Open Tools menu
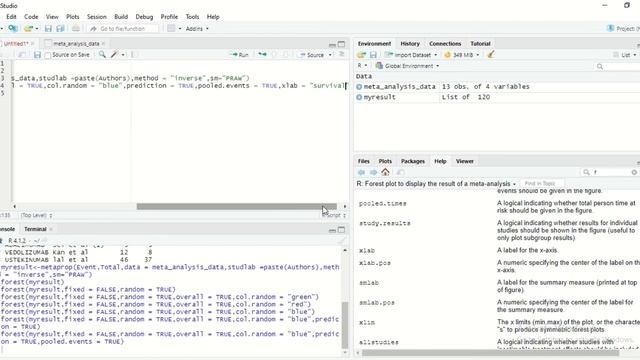Image resolution: width=640 pixels, height=360 pixels. pyautogui.click(x=192, y=17)
